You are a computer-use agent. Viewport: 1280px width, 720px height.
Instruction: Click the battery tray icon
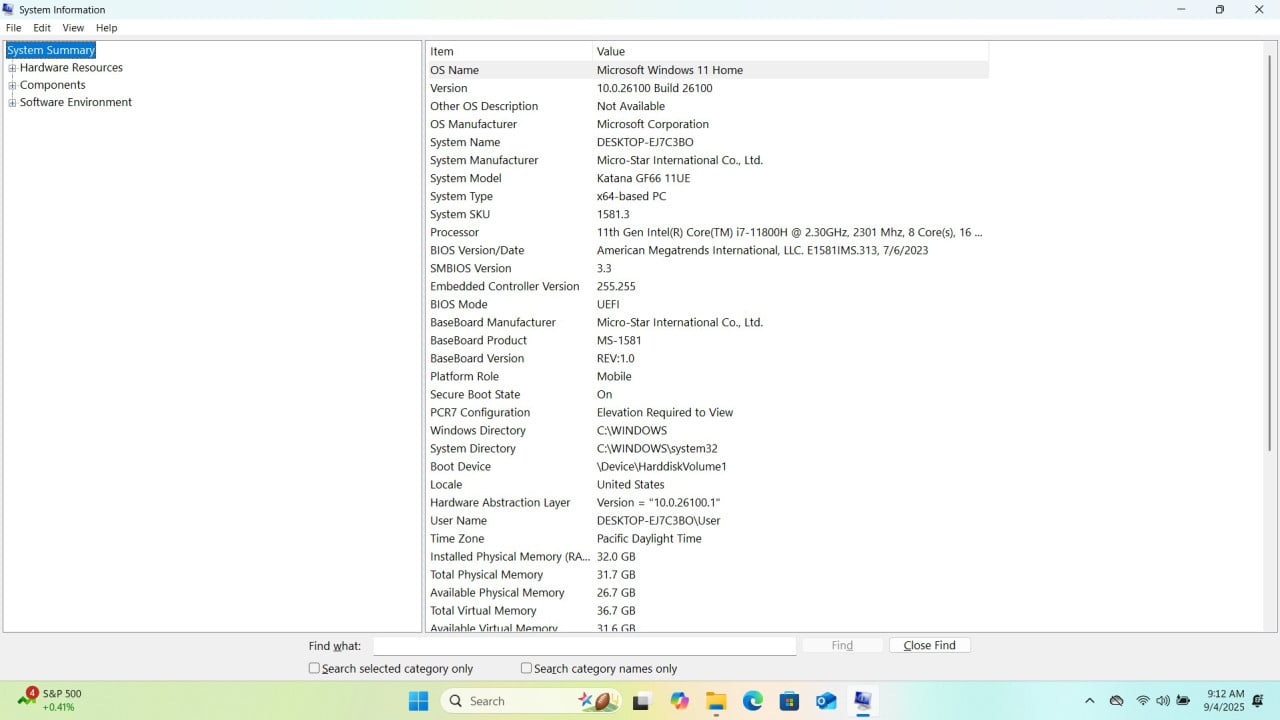click(1184, 701)
